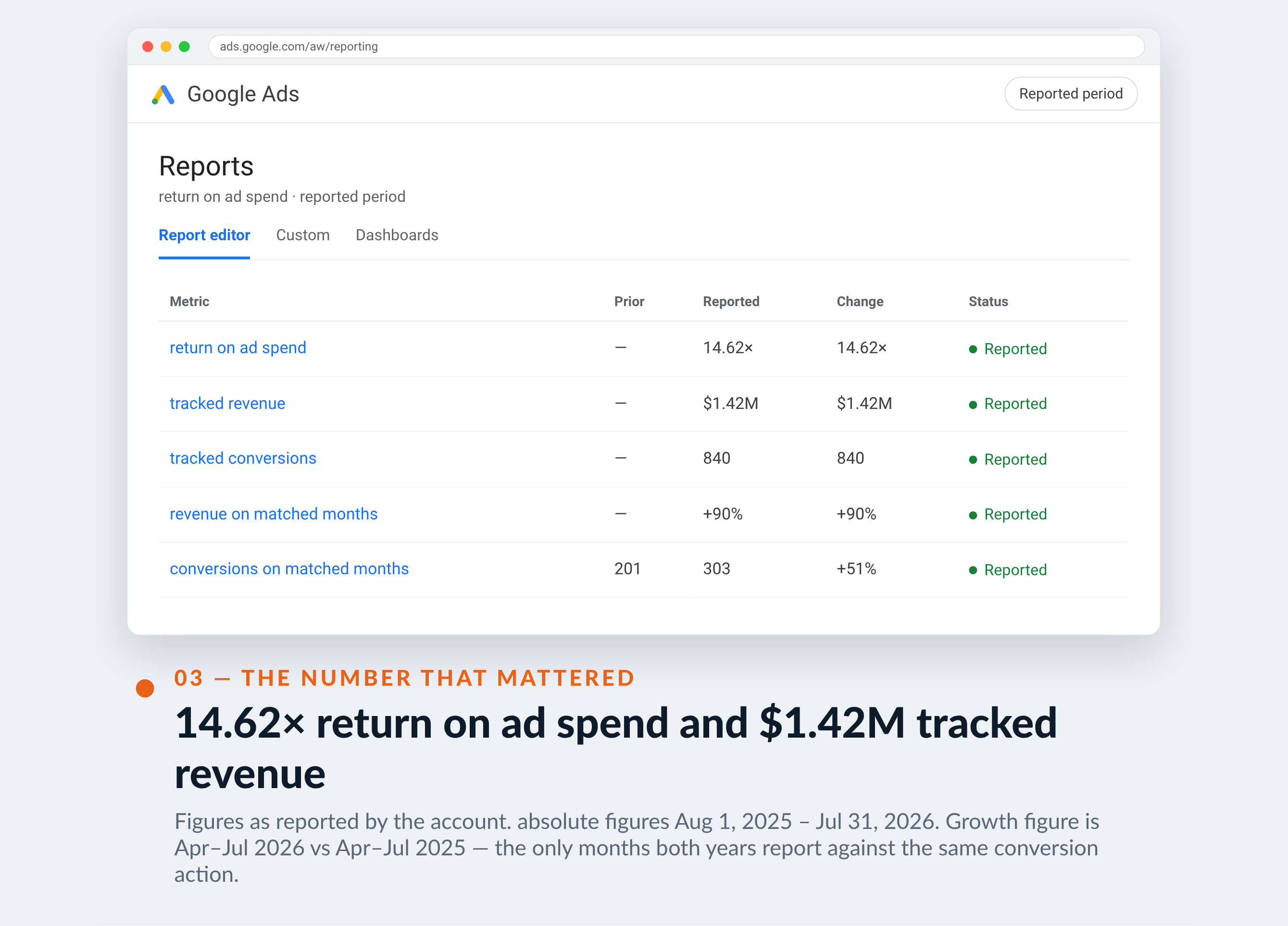Click the 14.62× value in the Change column

pos(862,347)
